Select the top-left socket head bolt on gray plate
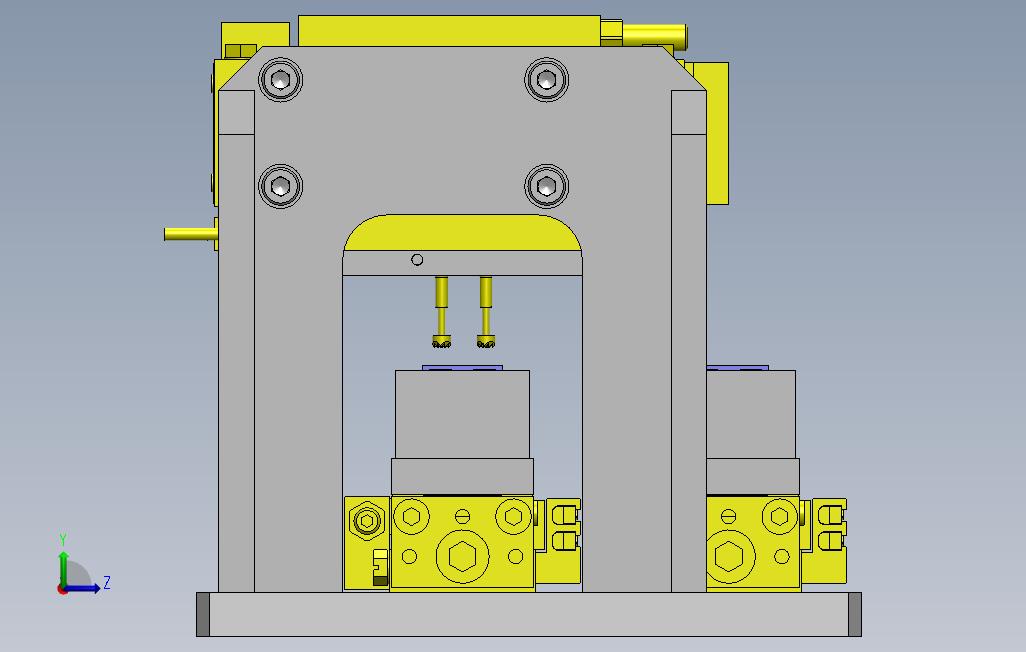 280,80
